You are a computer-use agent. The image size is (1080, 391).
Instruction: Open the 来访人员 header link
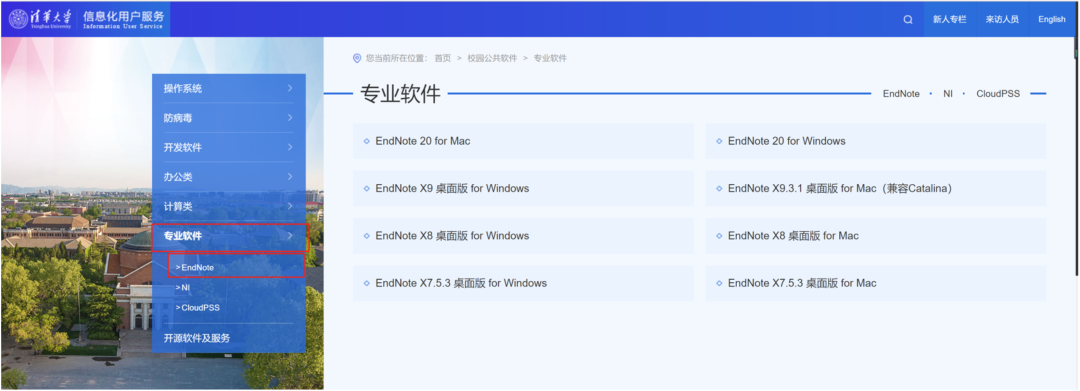[1001, 19]
